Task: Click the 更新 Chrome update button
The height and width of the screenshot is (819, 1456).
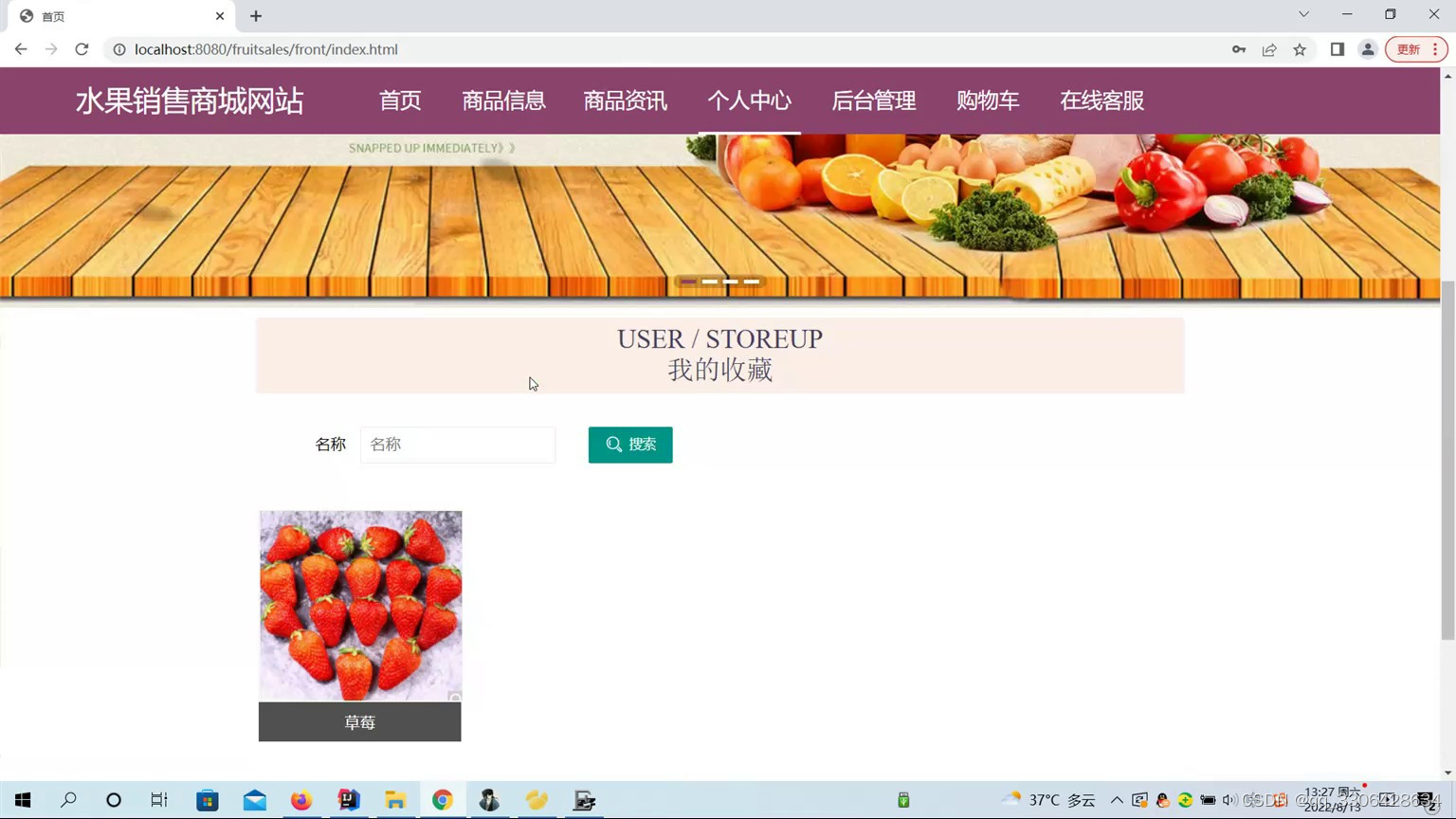Action: 1416,49
